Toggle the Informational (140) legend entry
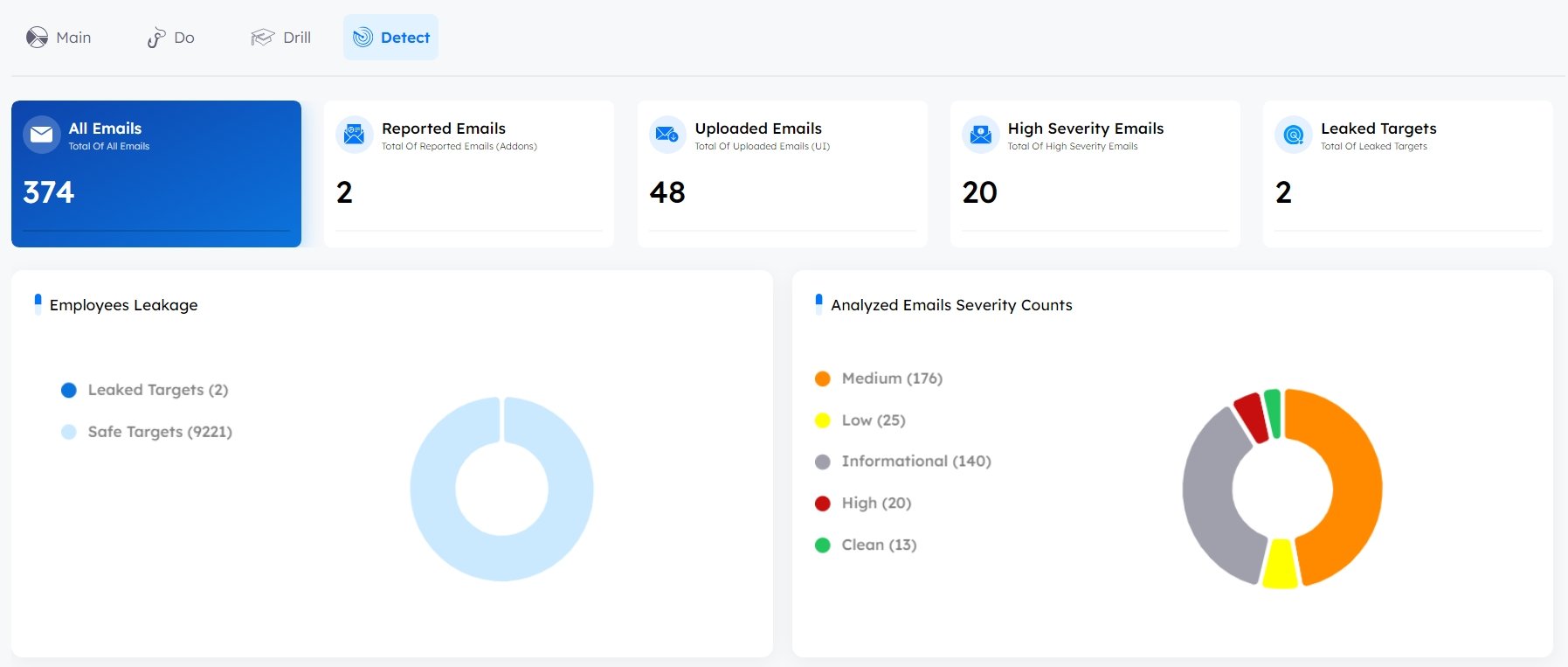Image resolution: width=1568 pixels, height=667 pixels. point(903,462)
